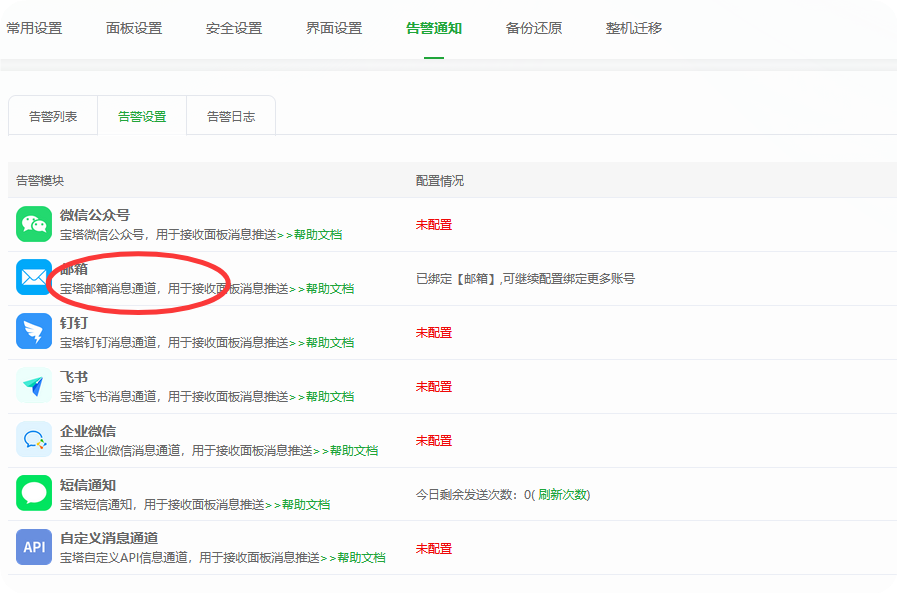Open 帮助文档 link for 企业微信
Viewport: 897px width, 593px height.
click(x=353, y=451)
